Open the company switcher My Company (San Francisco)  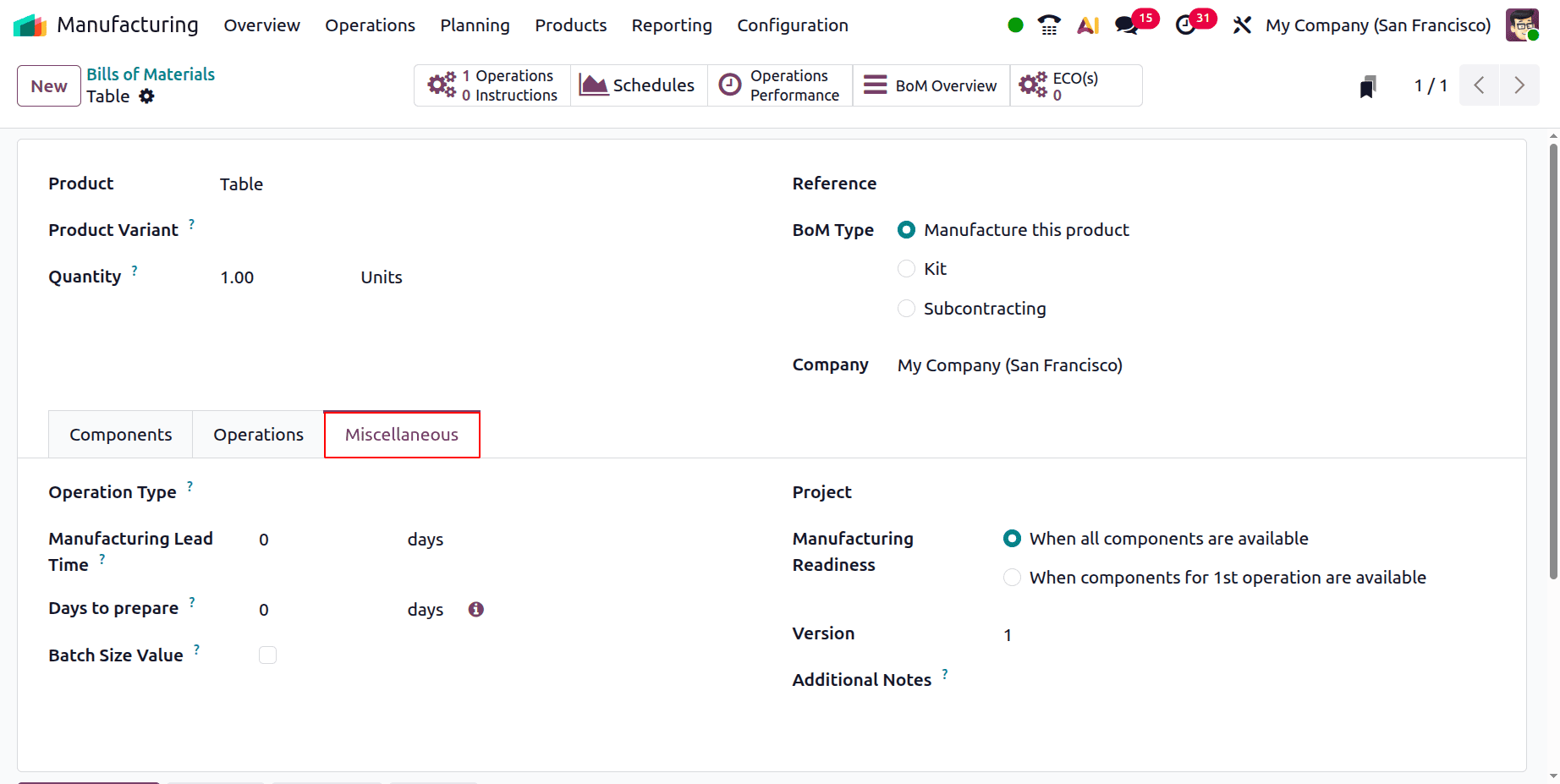pyautogui.click(x=1378, y=25)
